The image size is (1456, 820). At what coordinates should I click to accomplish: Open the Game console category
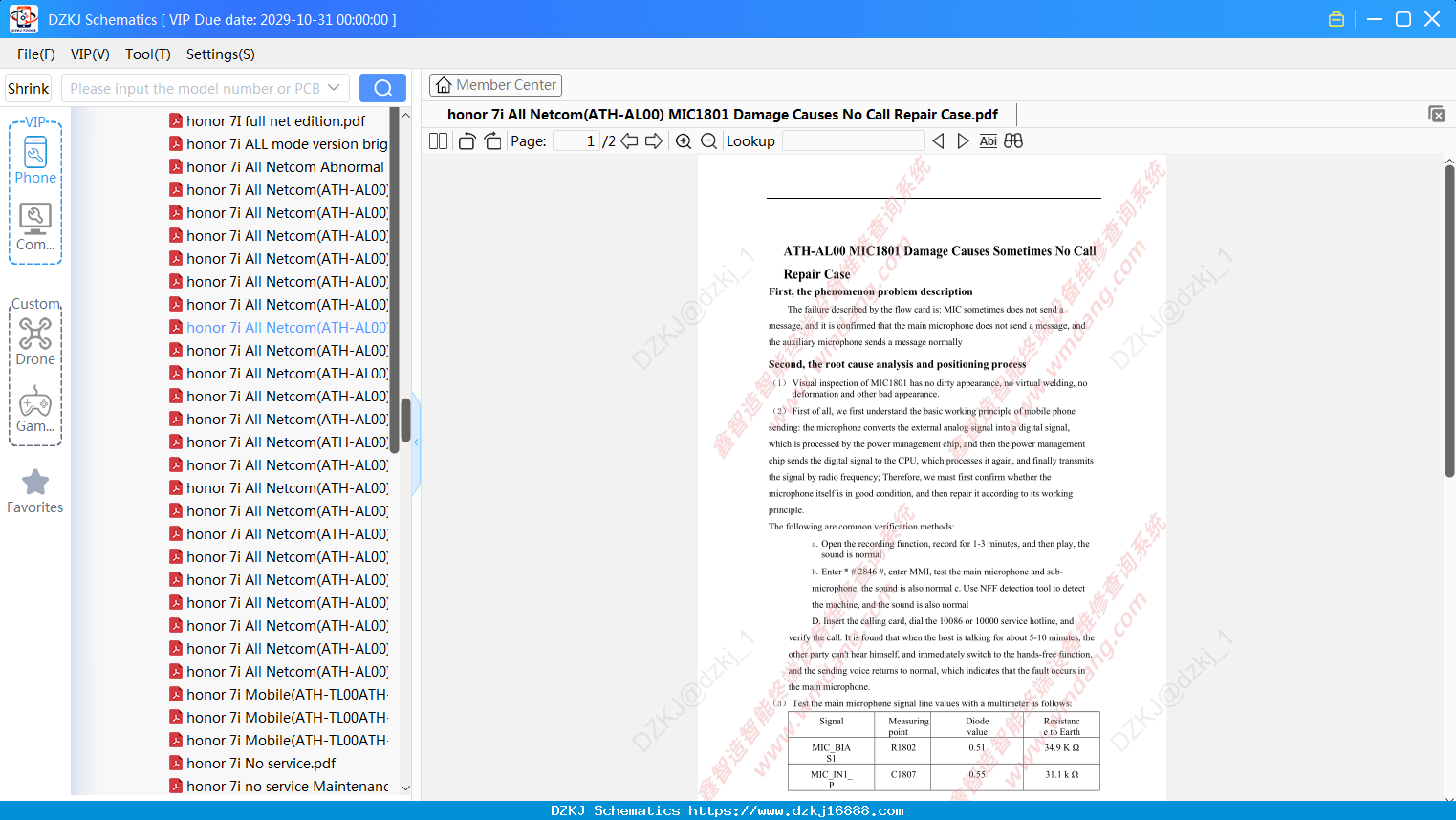click(x=35, y=409)
